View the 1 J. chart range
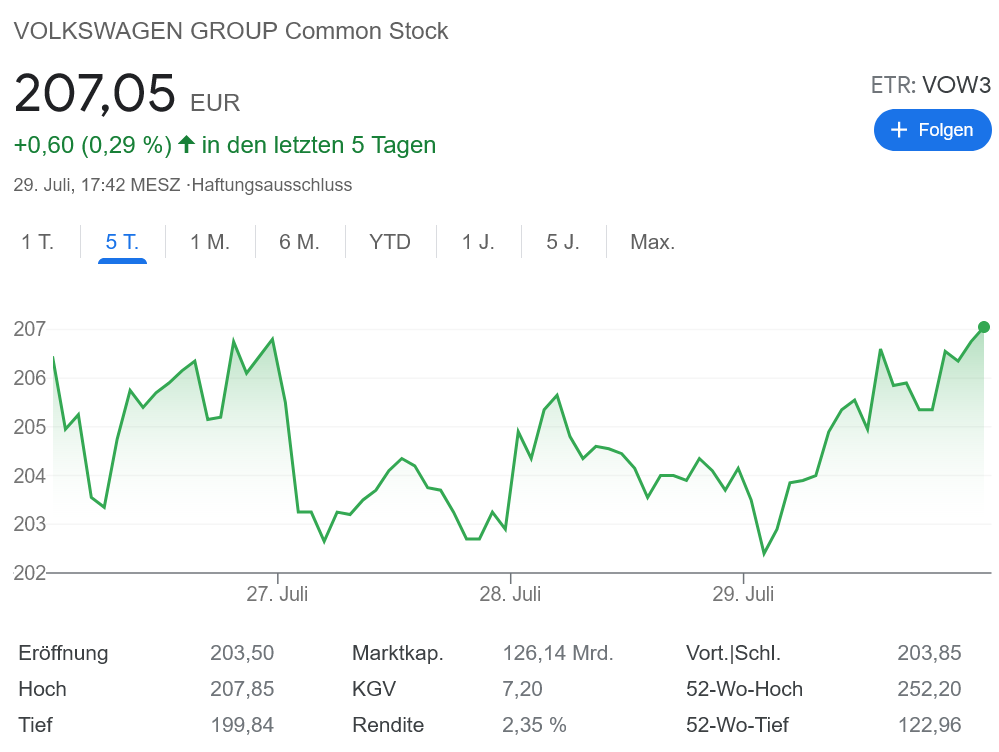The height and width of the screenshot is (752, 999). coord(478,242)
